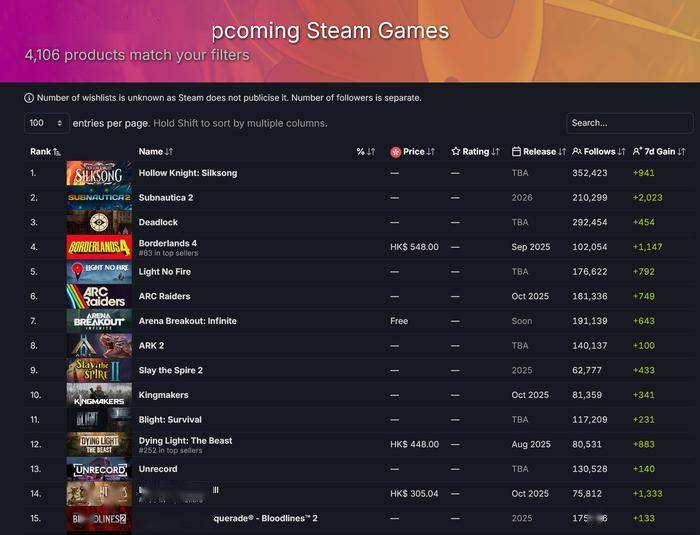Open Deadlock game link

pyautogui.click(x=158, y=222)
